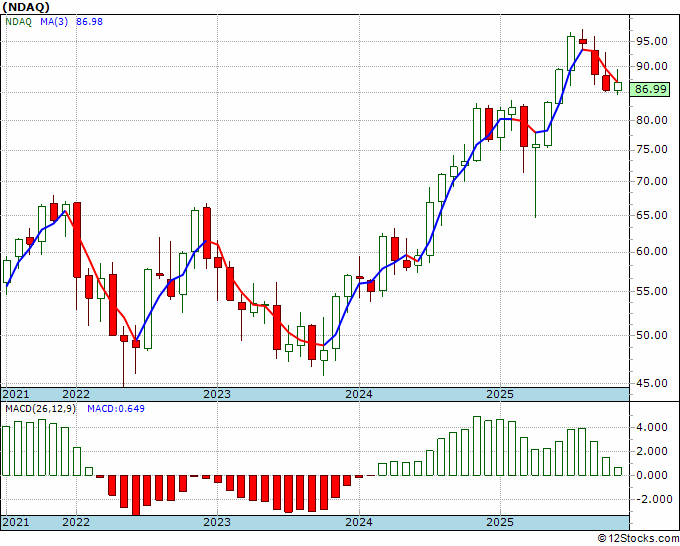This screenshot has height=546, width=680.
Task: Click the 95.00 price axis label
Action: tap(651, 42)
